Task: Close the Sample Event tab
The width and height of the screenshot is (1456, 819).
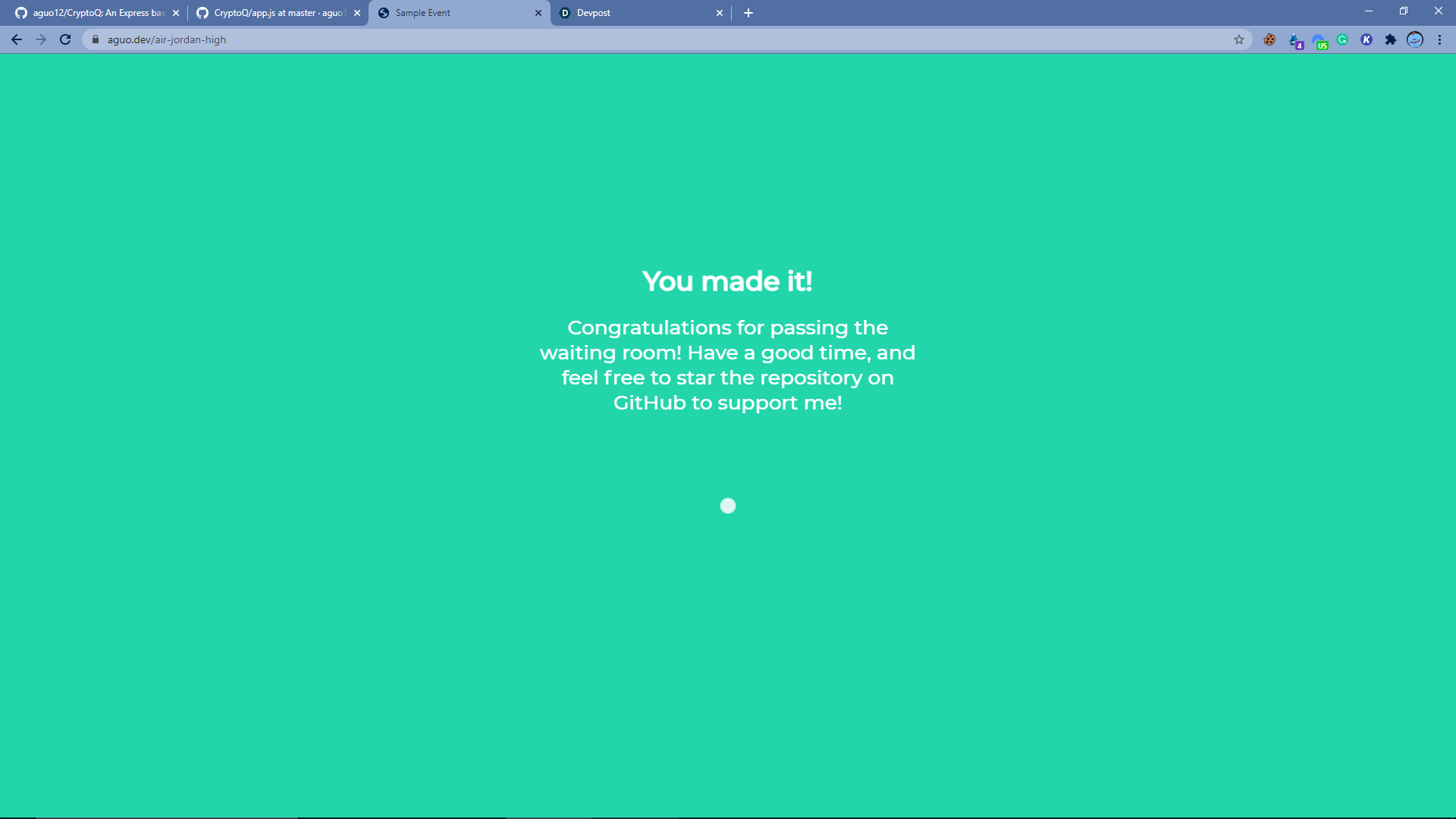Action: click(538, 13)
